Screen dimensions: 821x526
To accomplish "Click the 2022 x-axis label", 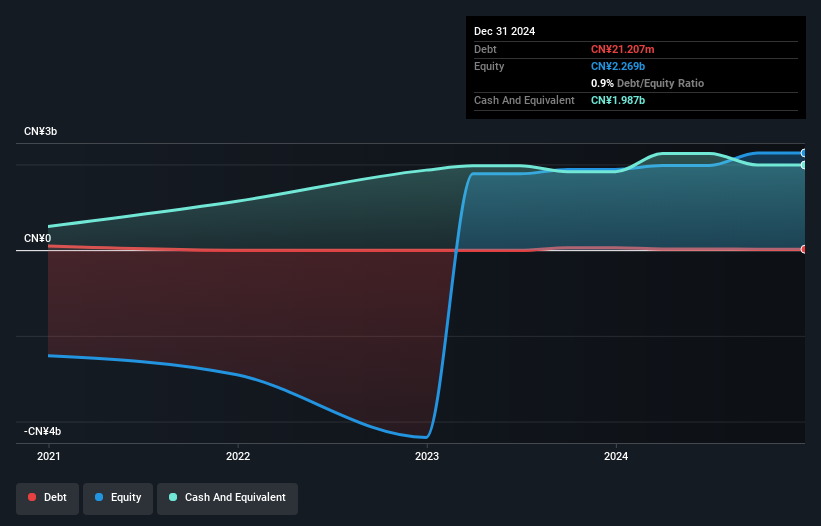I will [238, 456].
